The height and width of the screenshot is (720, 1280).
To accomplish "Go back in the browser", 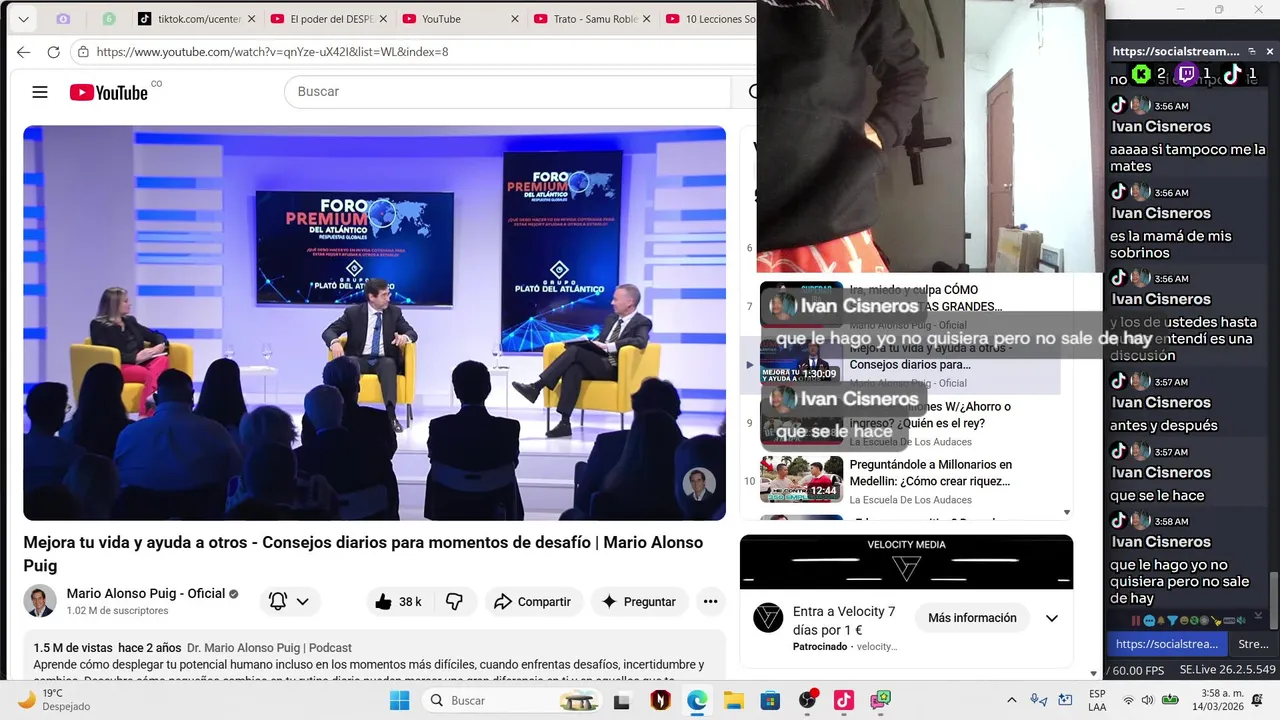I will (x=23, y=52).
